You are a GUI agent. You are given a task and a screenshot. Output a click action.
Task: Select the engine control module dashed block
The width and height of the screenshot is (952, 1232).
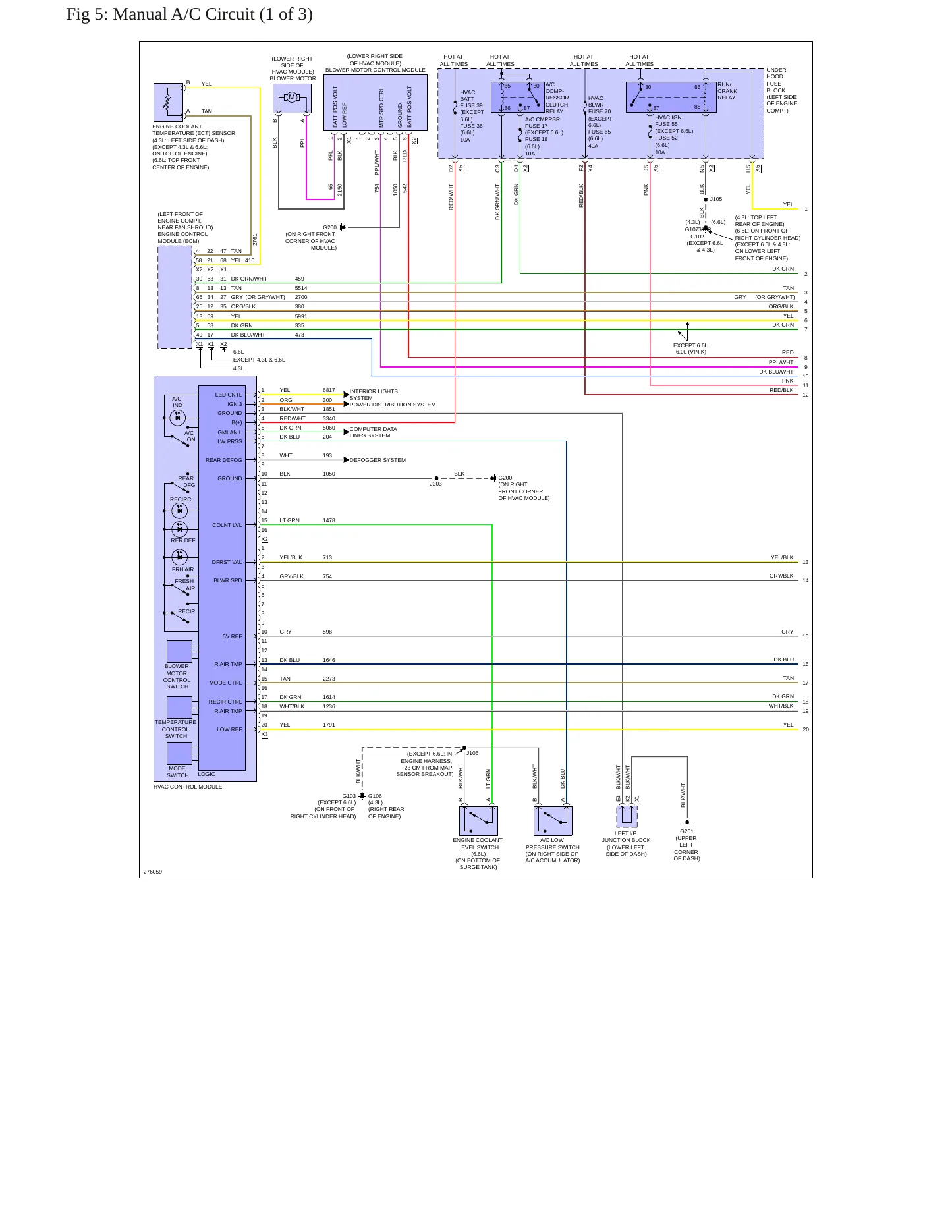pos(175,297)
